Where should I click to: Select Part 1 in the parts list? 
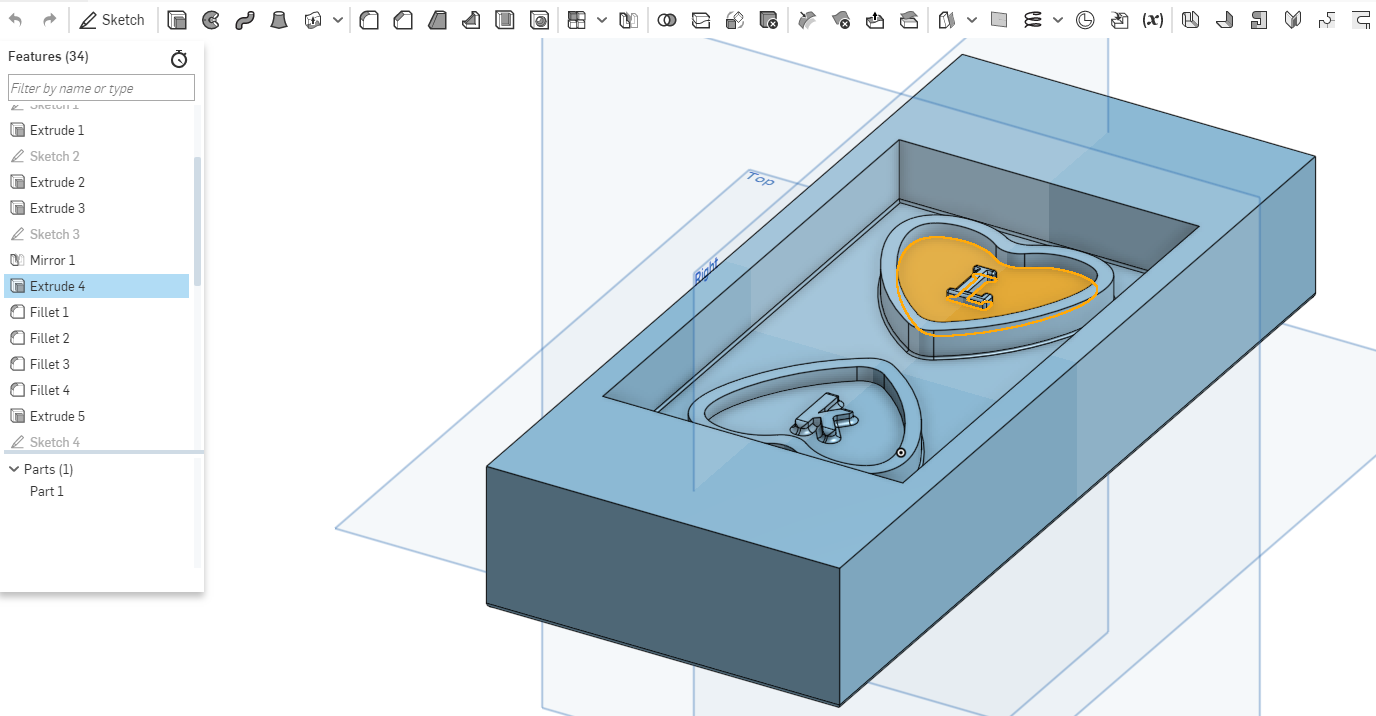46,491
